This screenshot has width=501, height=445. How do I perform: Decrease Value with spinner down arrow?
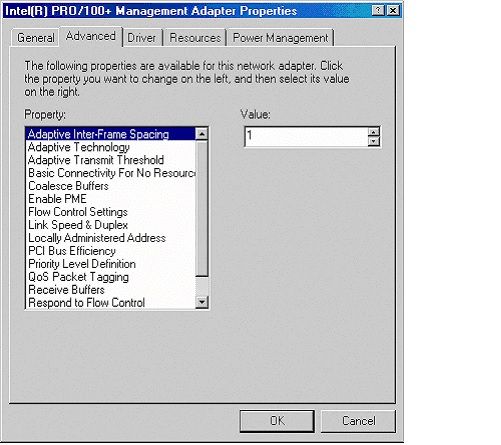(x=373, y=141)
